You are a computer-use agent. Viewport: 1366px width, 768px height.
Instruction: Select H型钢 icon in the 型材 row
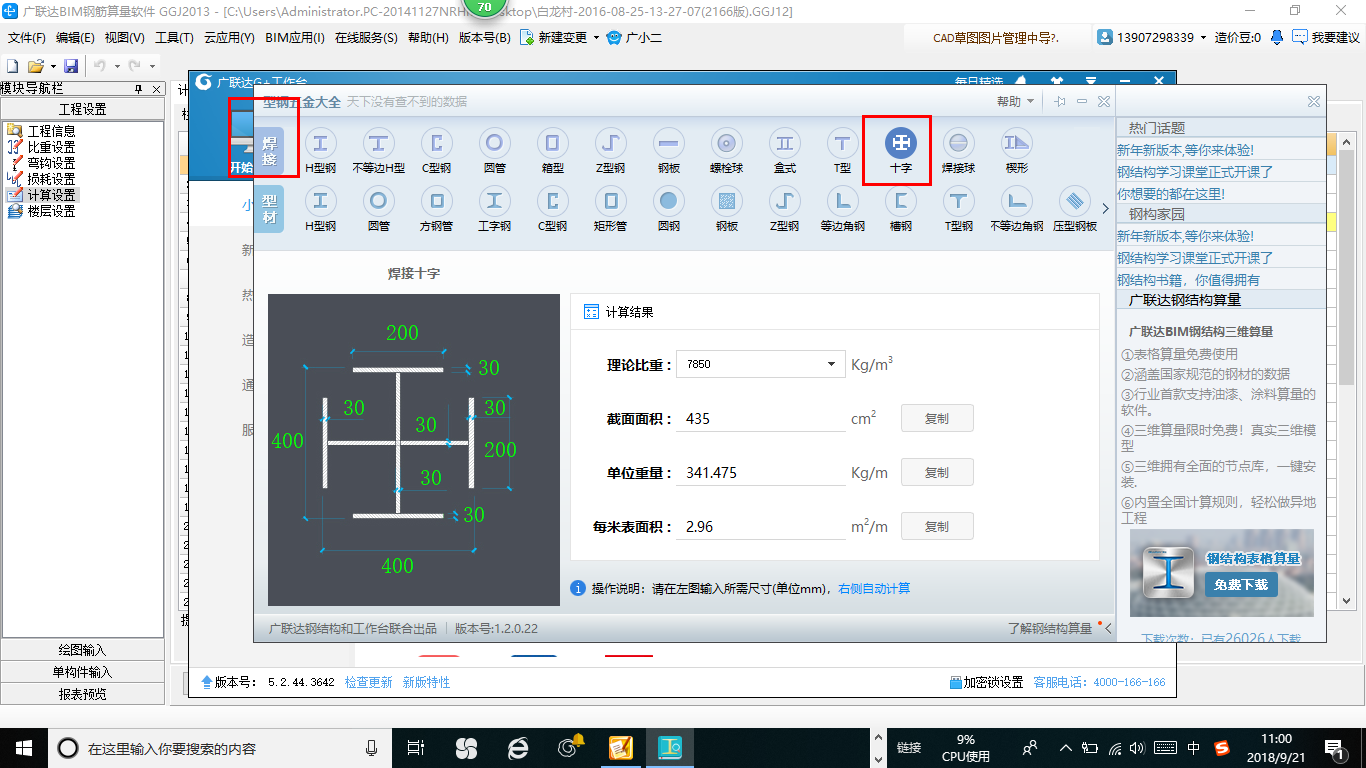pyautogui.click(x=321, y=201)
